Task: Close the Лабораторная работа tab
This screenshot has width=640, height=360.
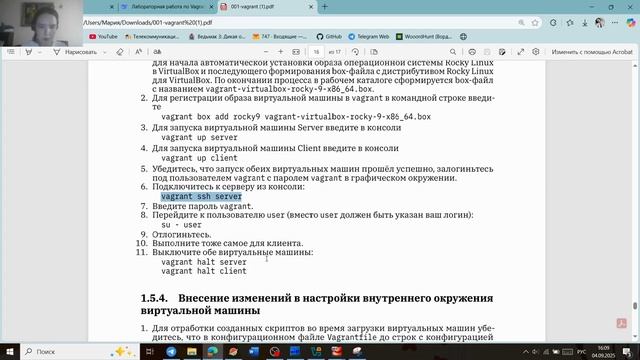Action: [211, 7]
